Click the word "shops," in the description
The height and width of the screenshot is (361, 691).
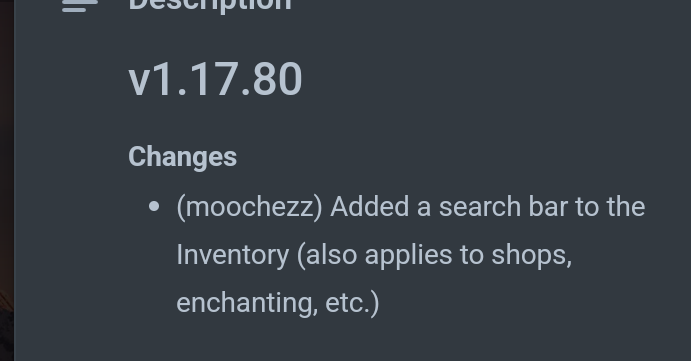[x=531, y=255]
